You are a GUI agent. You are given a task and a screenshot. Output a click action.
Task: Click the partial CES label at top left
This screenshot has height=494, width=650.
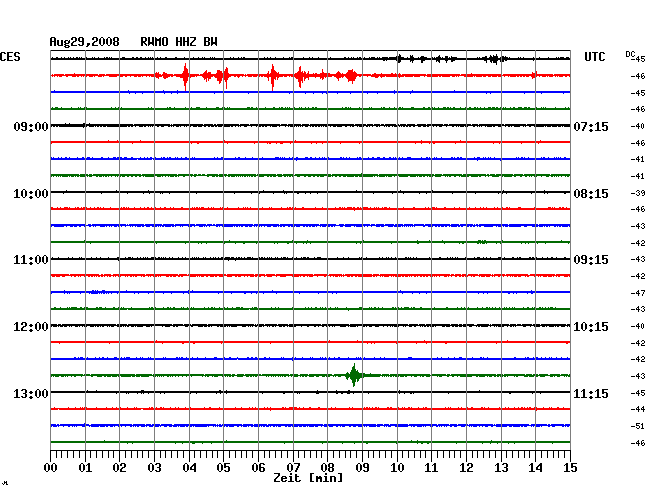(10, 57)
